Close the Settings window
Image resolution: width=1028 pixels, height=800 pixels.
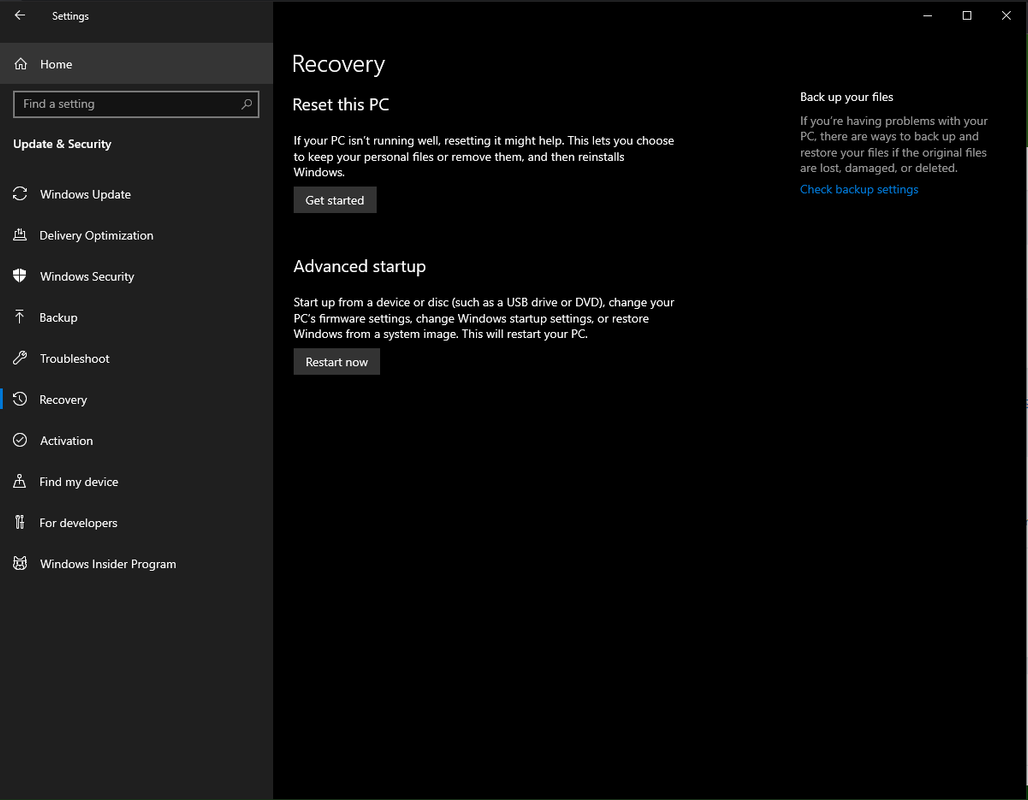pos(1006,16)
